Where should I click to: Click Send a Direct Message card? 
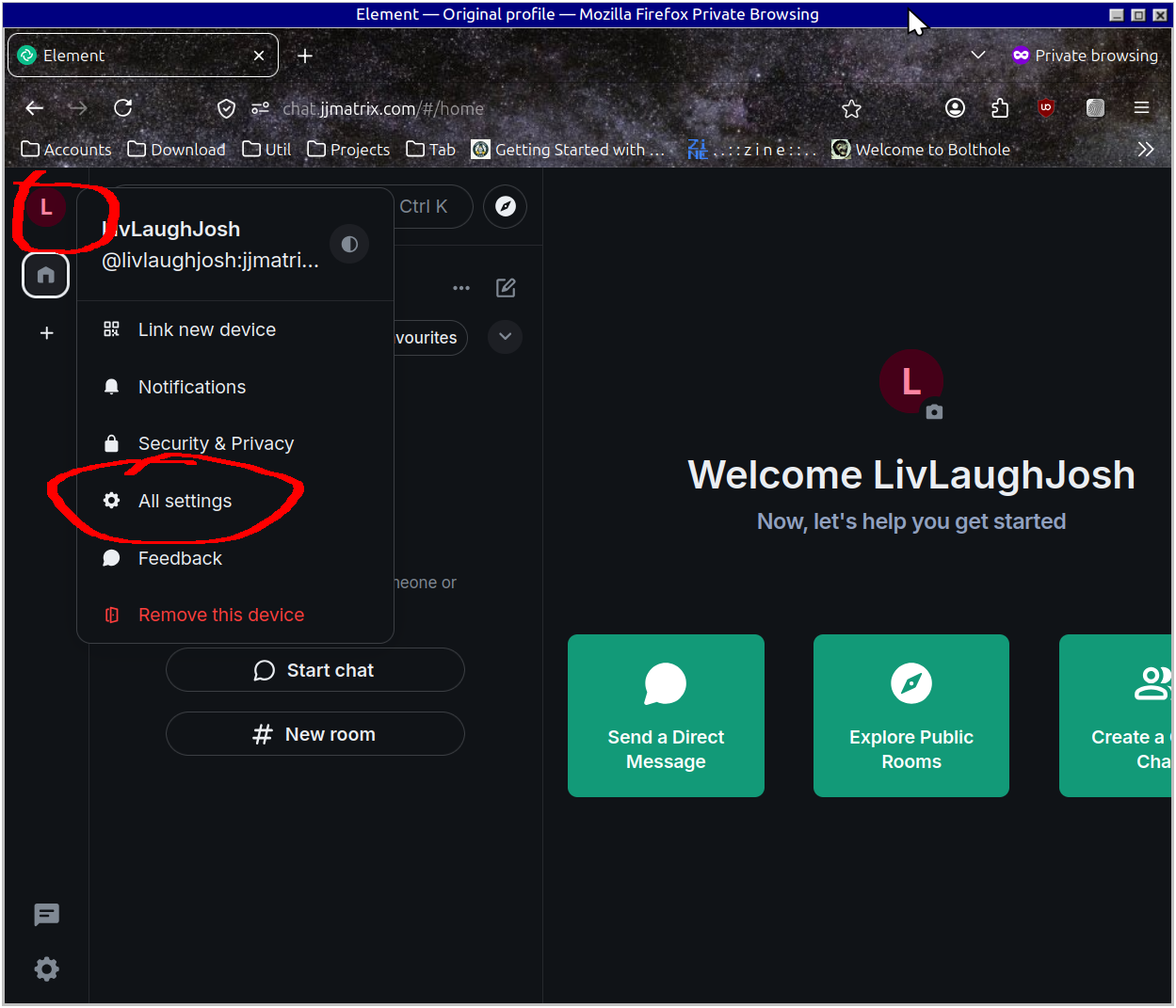(666, 715)
